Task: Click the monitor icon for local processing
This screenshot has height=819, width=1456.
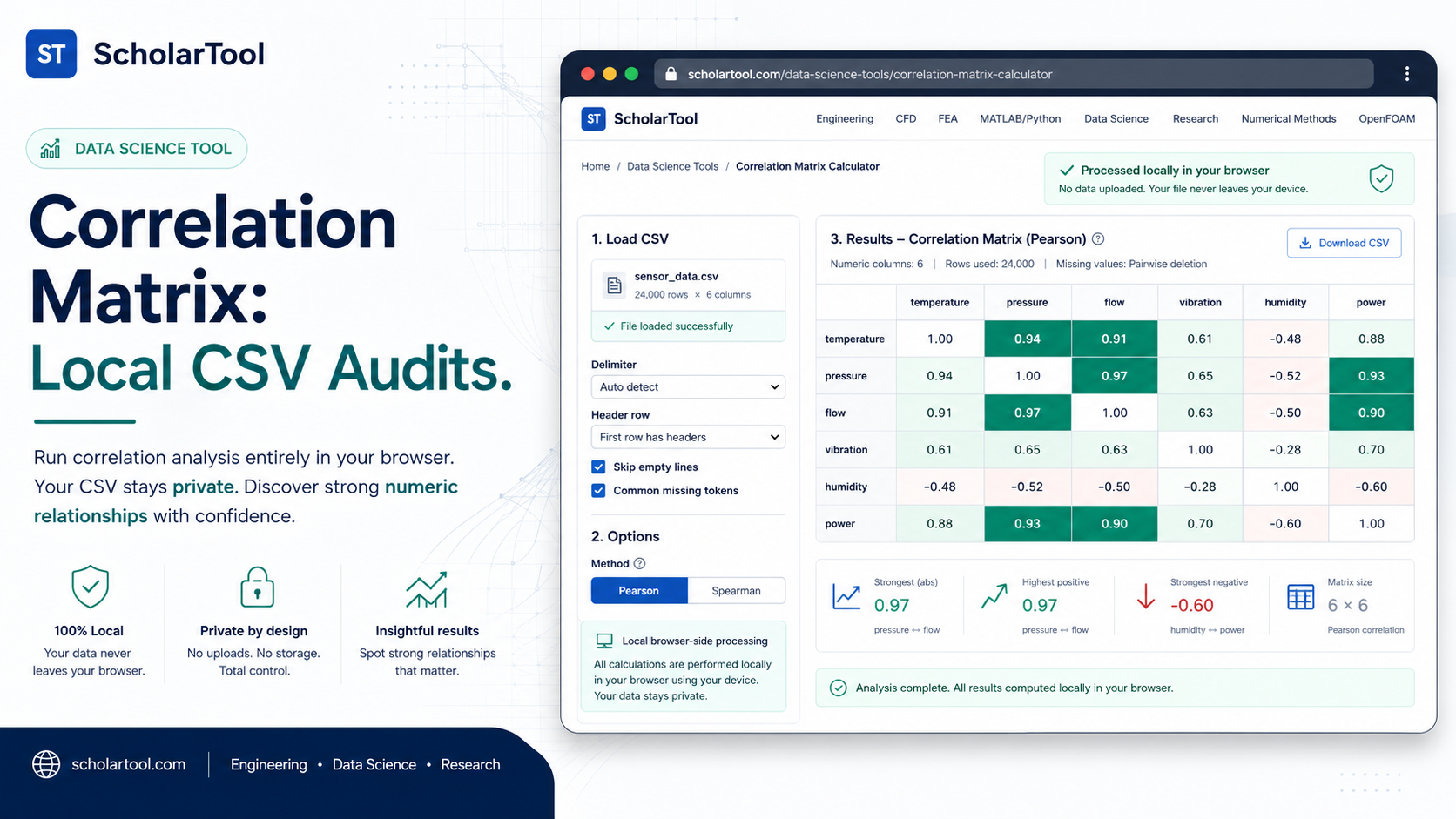Action: pos(604,641)
